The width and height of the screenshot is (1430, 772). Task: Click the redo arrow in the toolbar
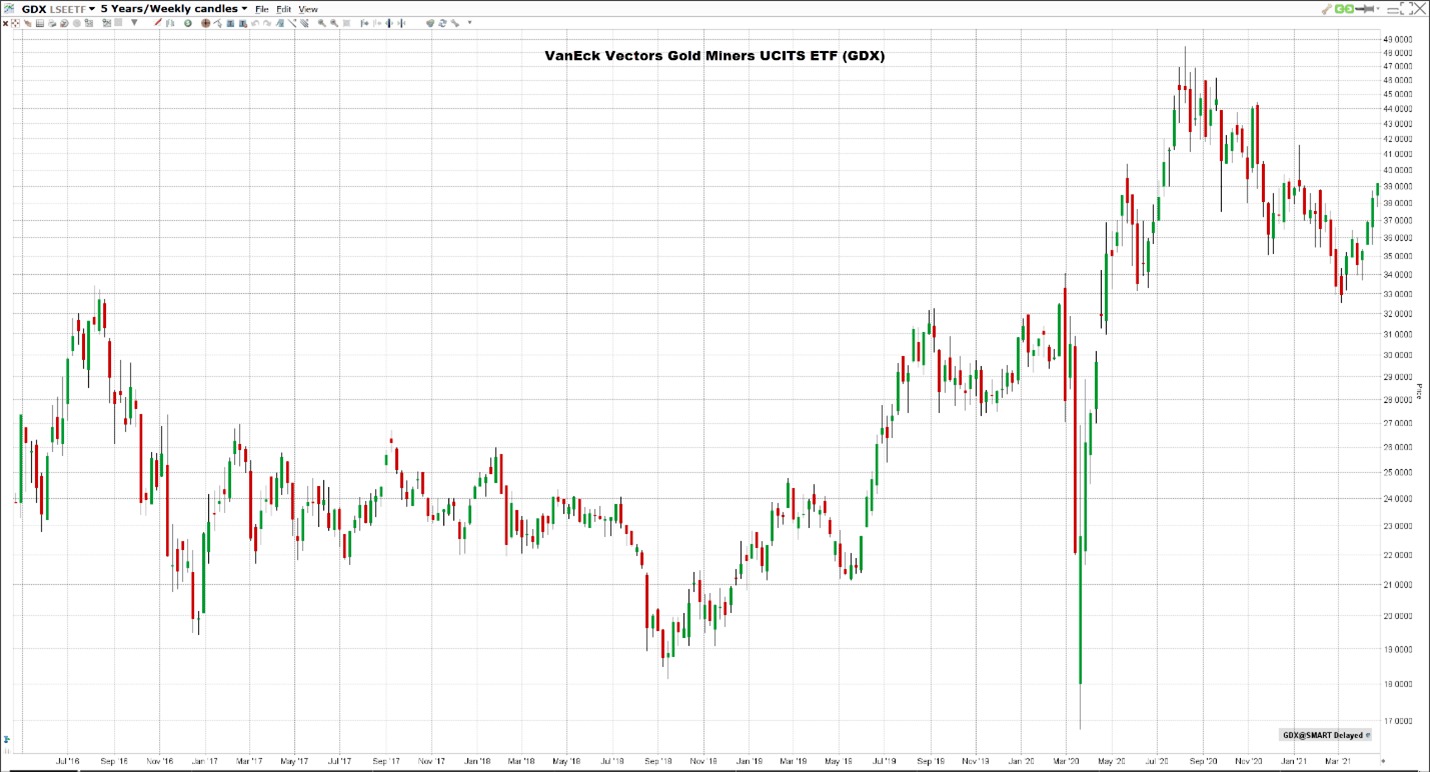(267, 23)
